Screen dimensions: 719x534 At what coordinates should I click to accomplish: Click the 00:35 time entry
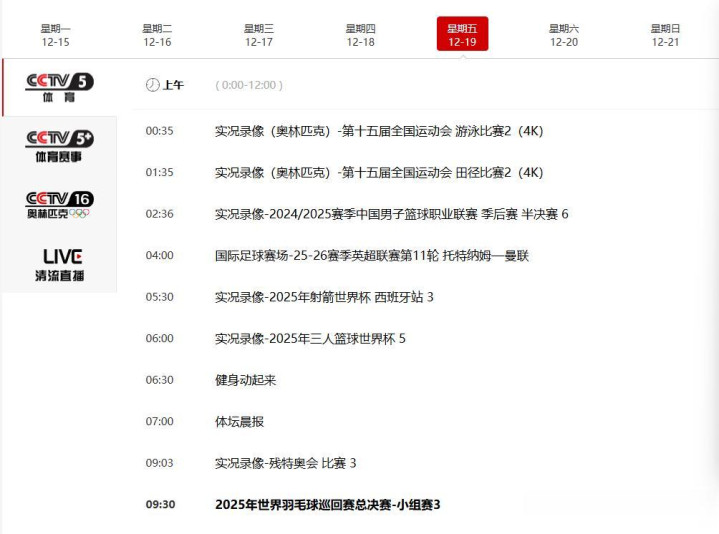tap(160, 131)
